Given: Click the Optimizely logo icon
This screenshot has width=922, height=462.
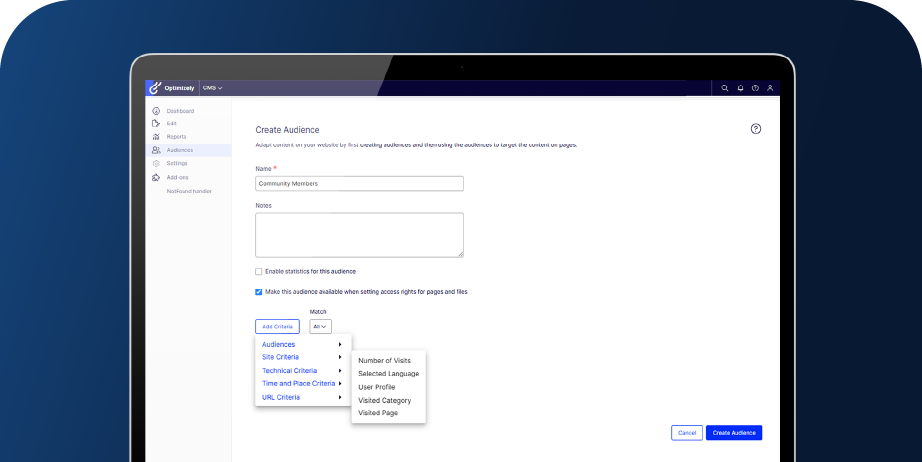Looking at the screenshot, I should (154, 88).
